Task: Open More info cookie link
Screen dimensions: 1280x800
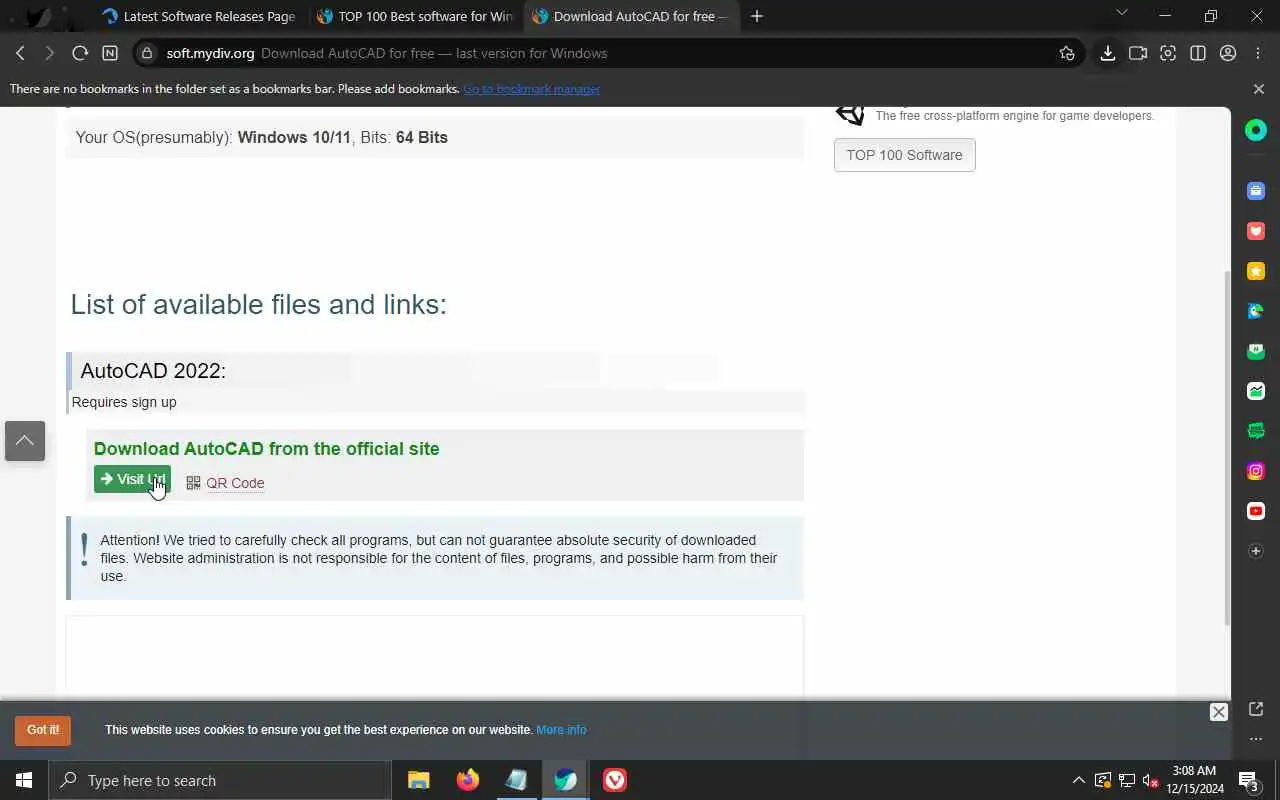Action: point(561,730)
